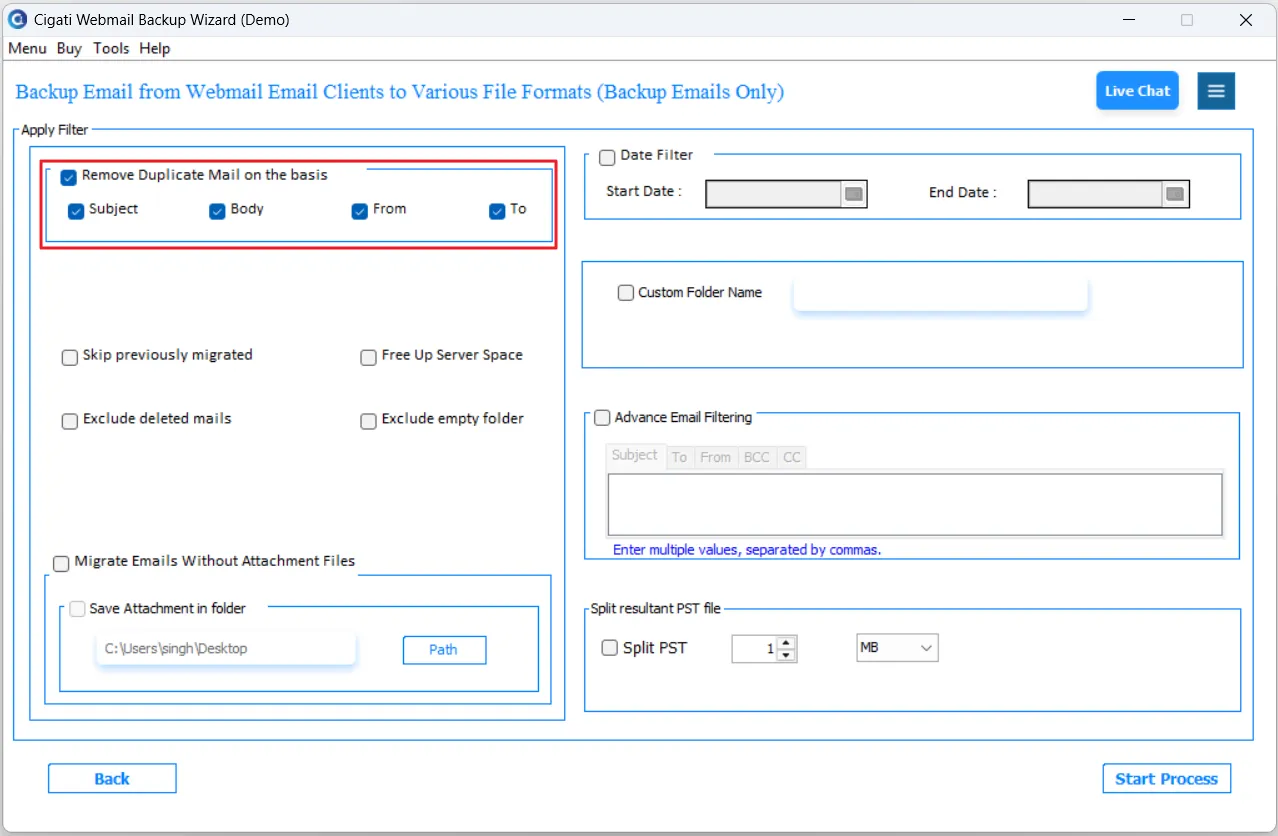This screenshot has width=1278, height=836.
Task: Decrease the Split PST size value
Action: pos(786,655)
